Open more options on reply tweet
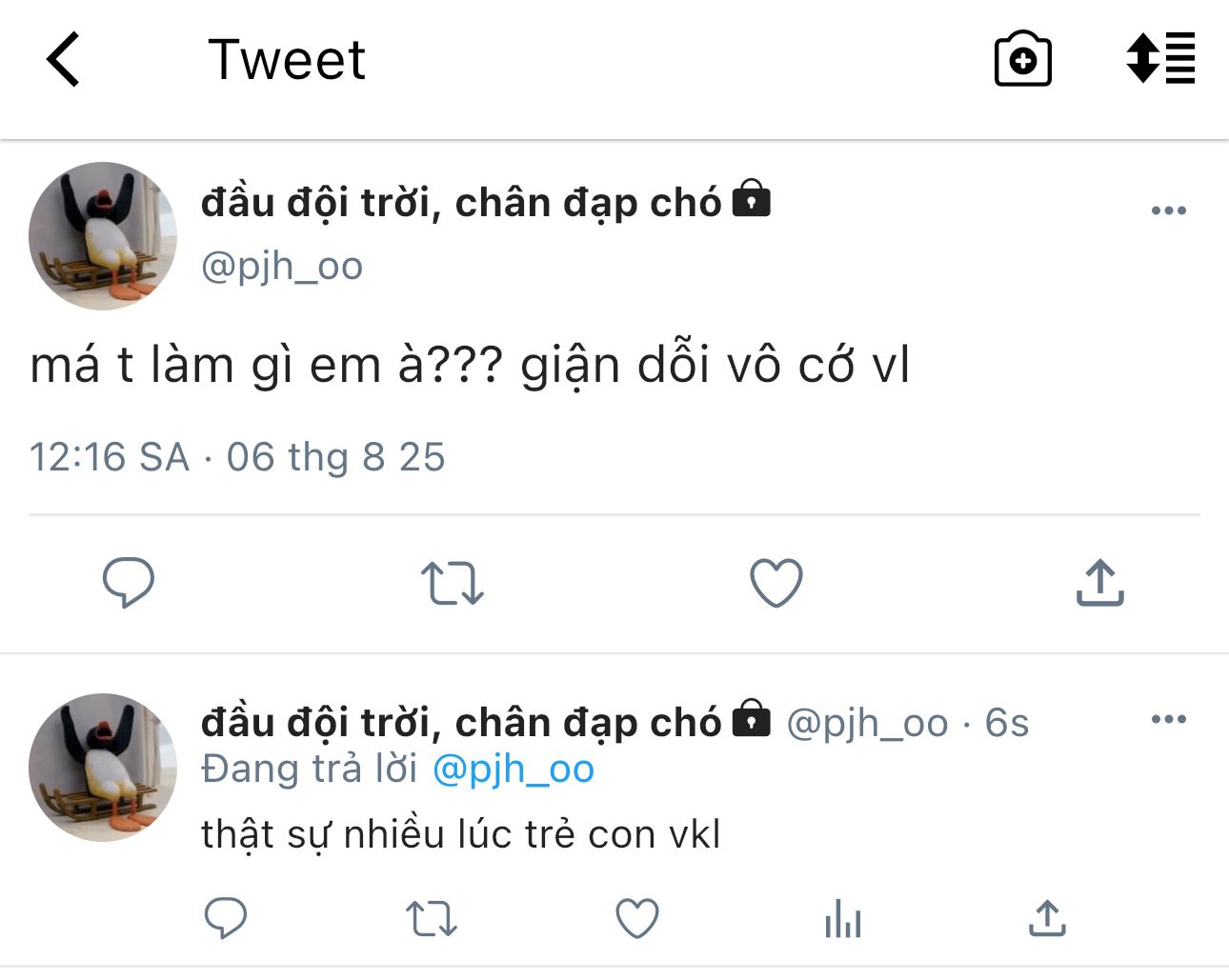Viewport: 1229px width, 980px height. (1169, 719)
